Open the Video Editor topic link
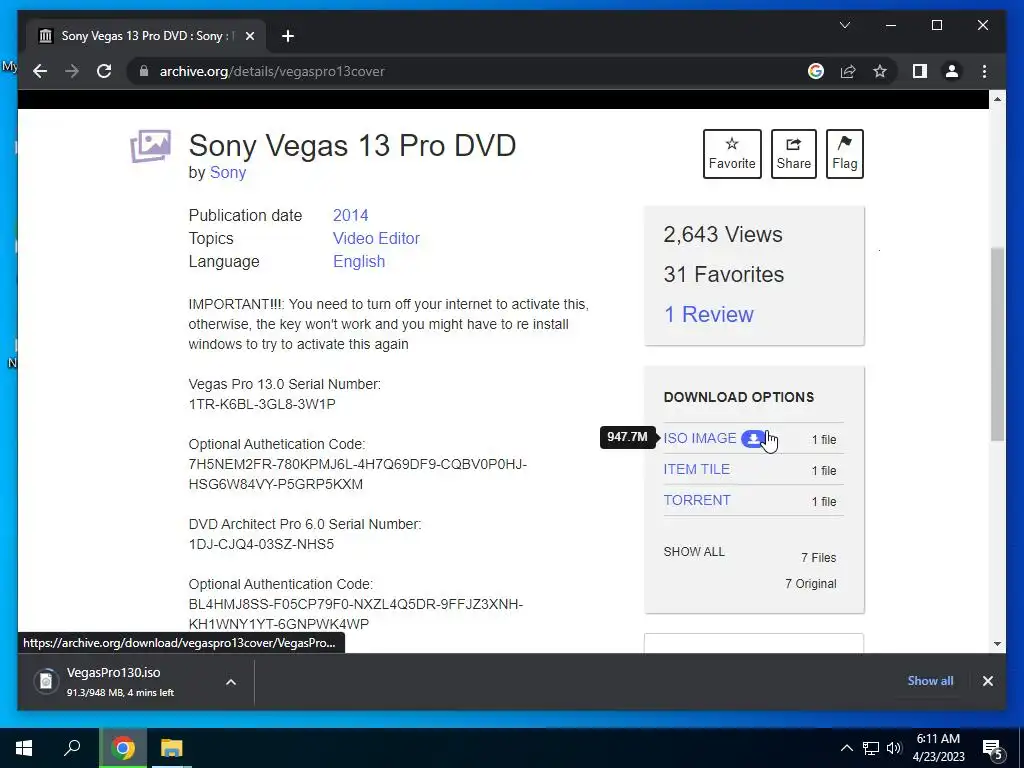The image size is (1024, 768). click(376, 238)
